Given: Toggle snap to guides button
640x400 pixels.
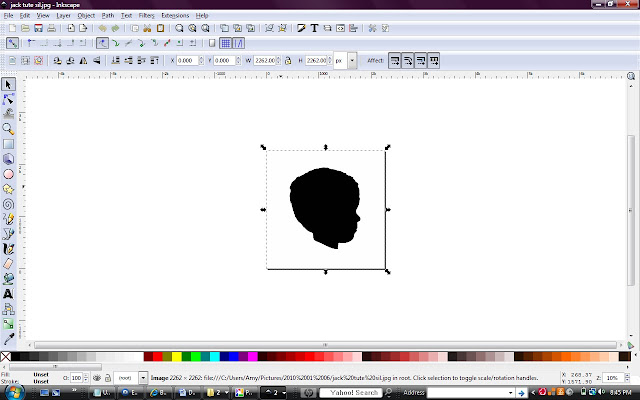Looking at the screenshot, I should (238, 43).
